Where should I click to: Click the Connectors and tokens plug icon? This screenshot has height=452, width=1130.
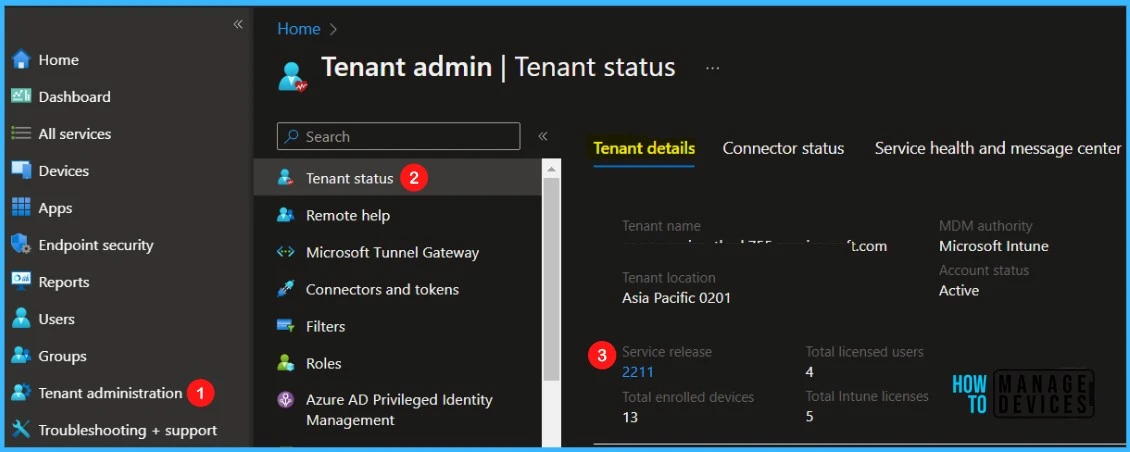pos(286,289)
